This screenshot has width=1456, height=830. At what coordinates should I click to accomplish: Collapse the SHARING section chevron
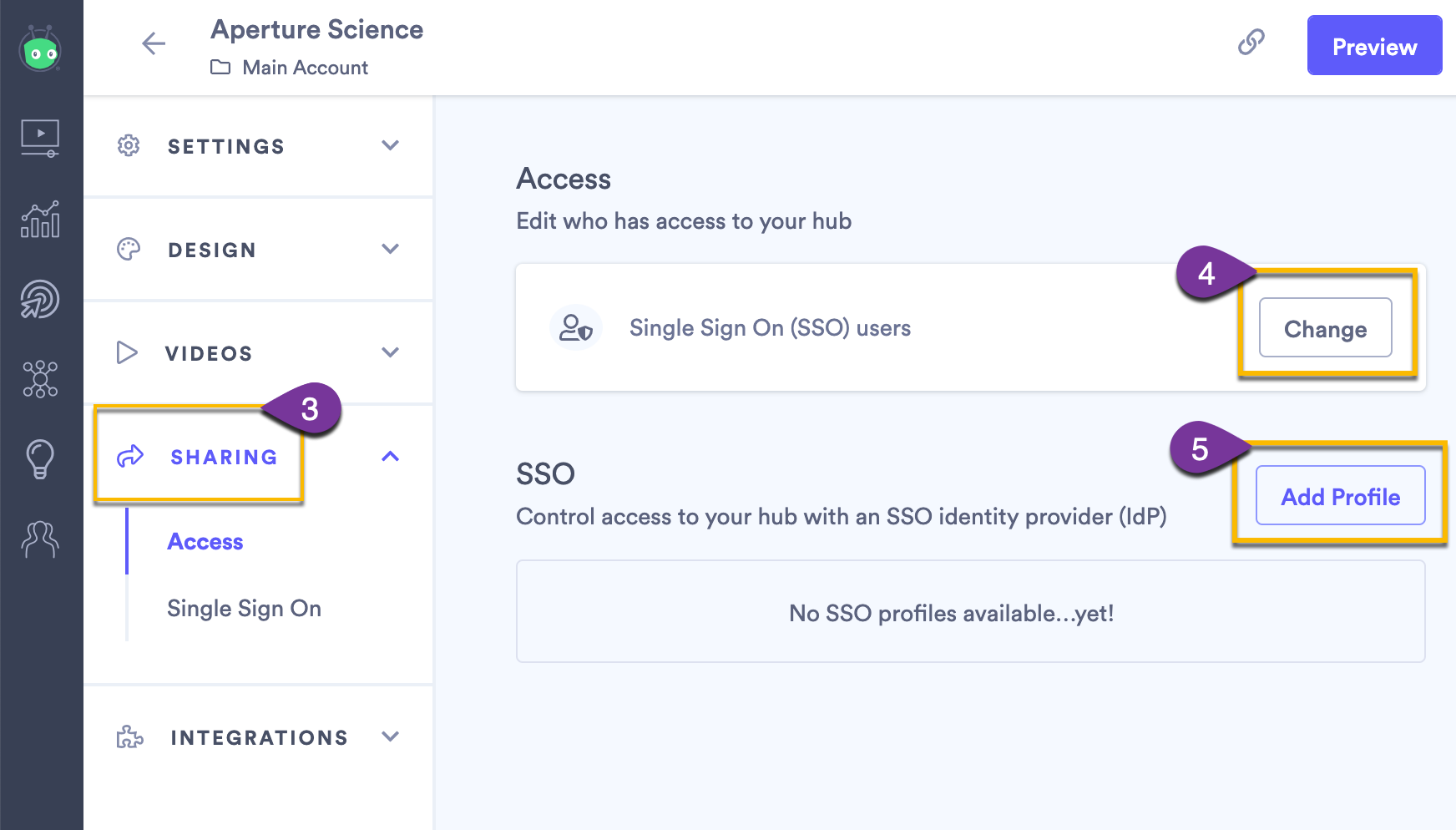tap(390, 456)
